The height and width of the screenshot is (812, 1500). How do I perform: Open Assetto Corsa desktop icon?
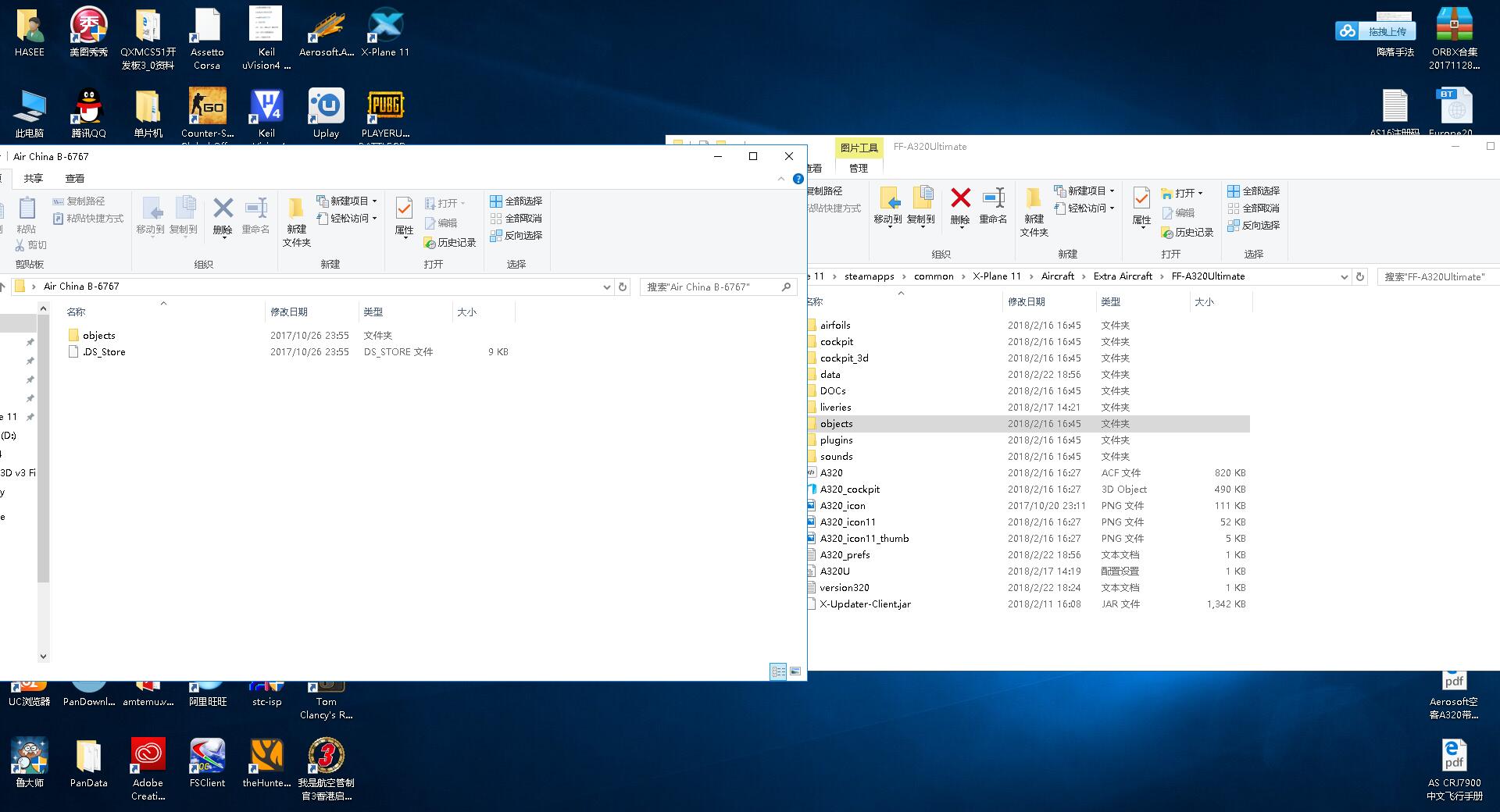point(207,38)
